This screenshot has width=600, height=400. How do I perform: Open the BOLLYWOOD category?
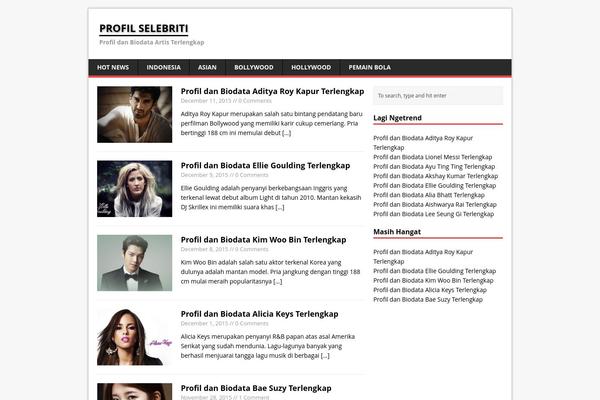click(x=254, y=67)
